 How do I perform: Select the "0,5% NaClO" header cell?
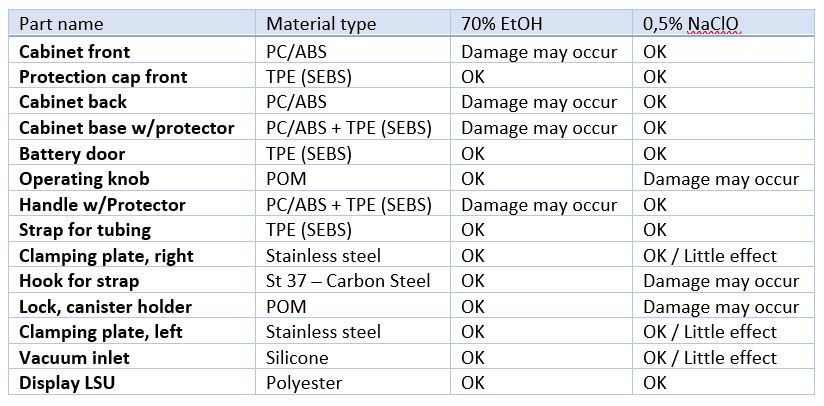(x=692, y=24)
